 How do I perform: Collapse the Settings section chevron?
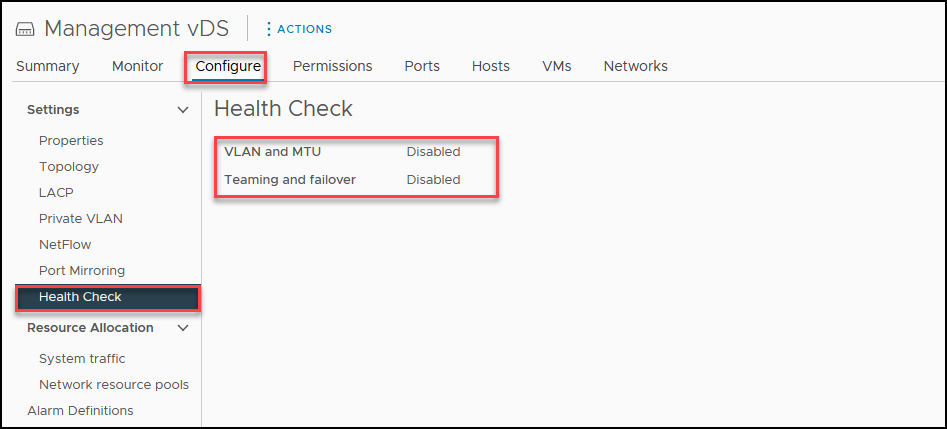(182, 110)
